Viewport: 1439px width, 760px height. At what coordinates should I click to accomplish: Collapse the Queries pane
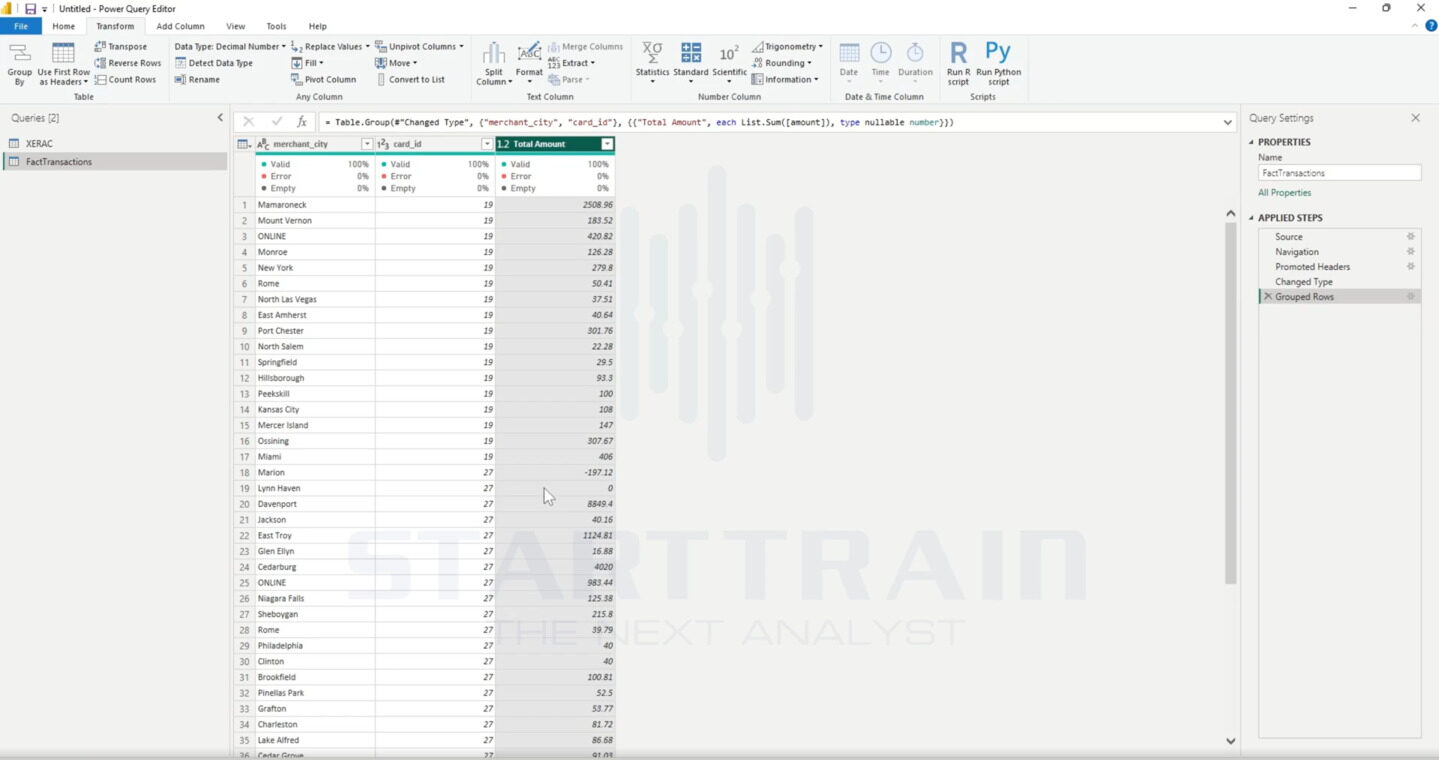tap(220, 118)
